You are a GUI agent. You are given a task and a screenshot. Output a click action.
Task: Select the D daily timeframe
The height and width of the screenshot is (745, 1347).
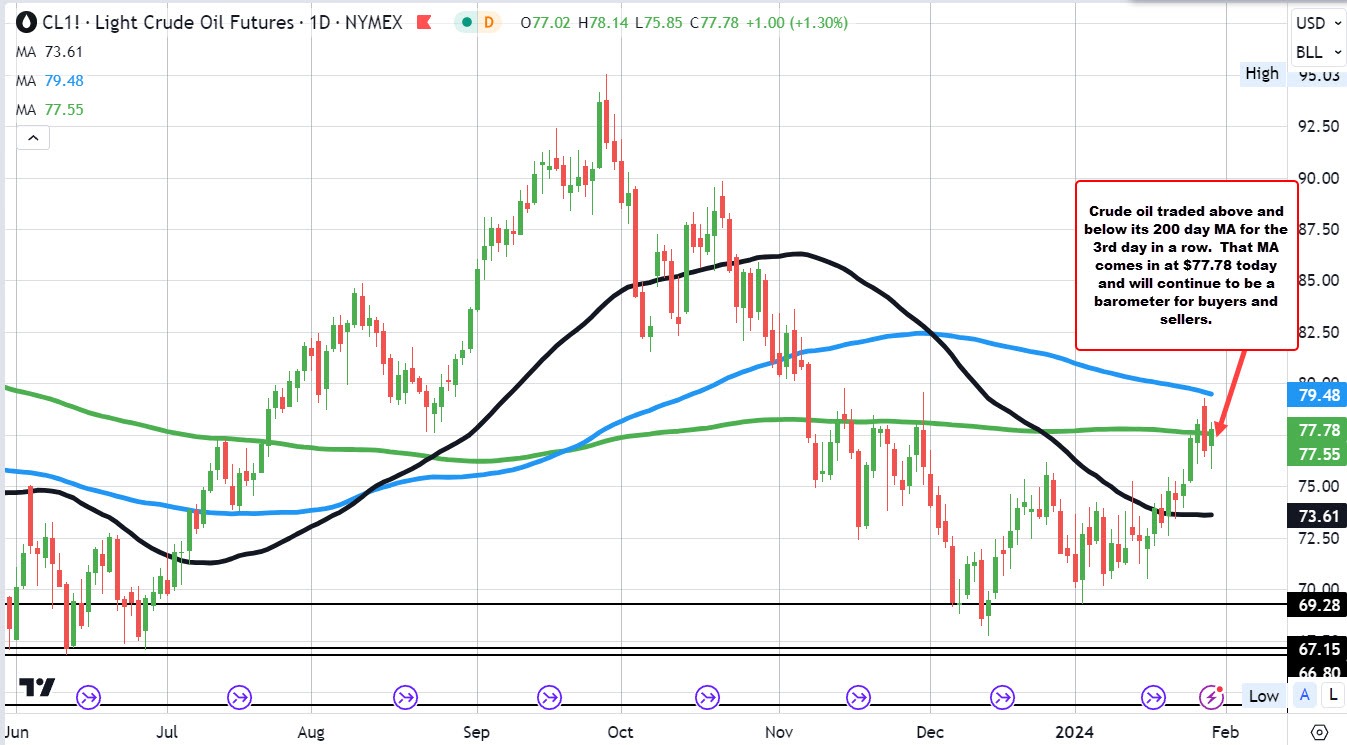[489, 21]
